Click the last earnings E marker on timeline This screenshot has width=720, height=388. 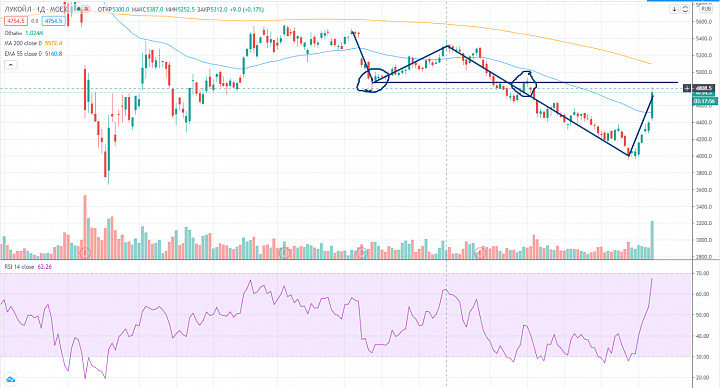click(x=480, y=252)
